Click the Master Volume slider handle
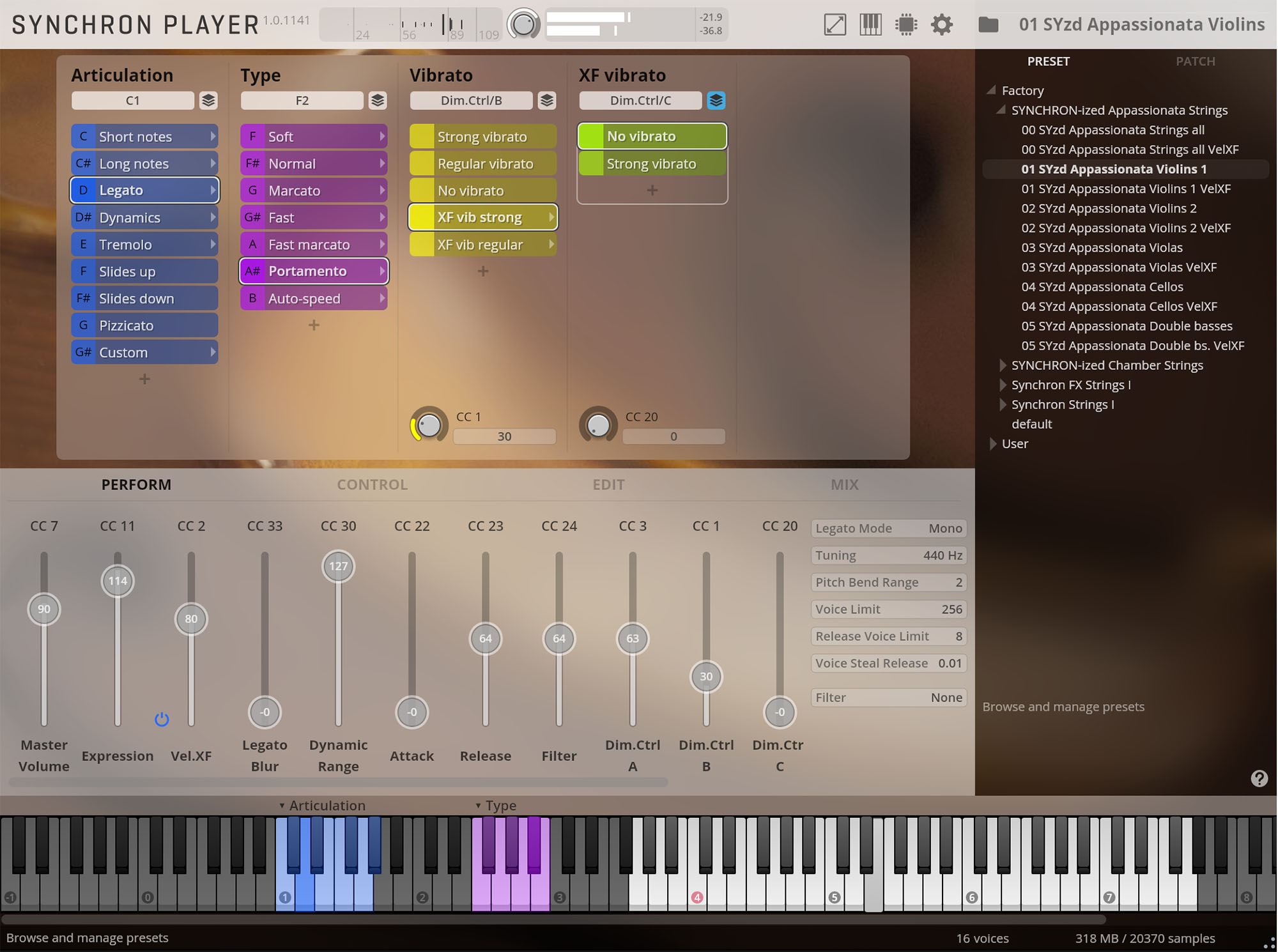 tap(44, 609)
